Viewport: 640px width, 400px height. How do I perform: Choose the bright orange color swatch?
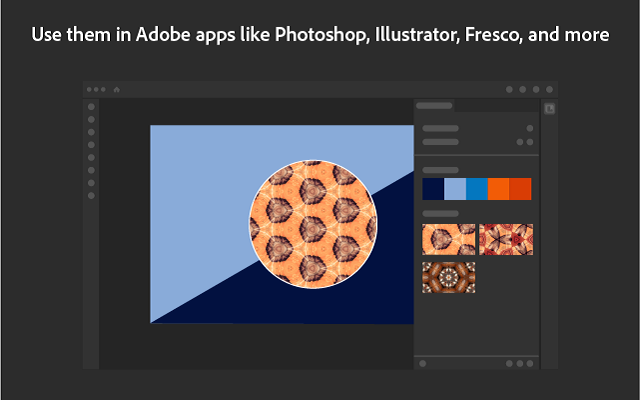click(x=498, y=189)
